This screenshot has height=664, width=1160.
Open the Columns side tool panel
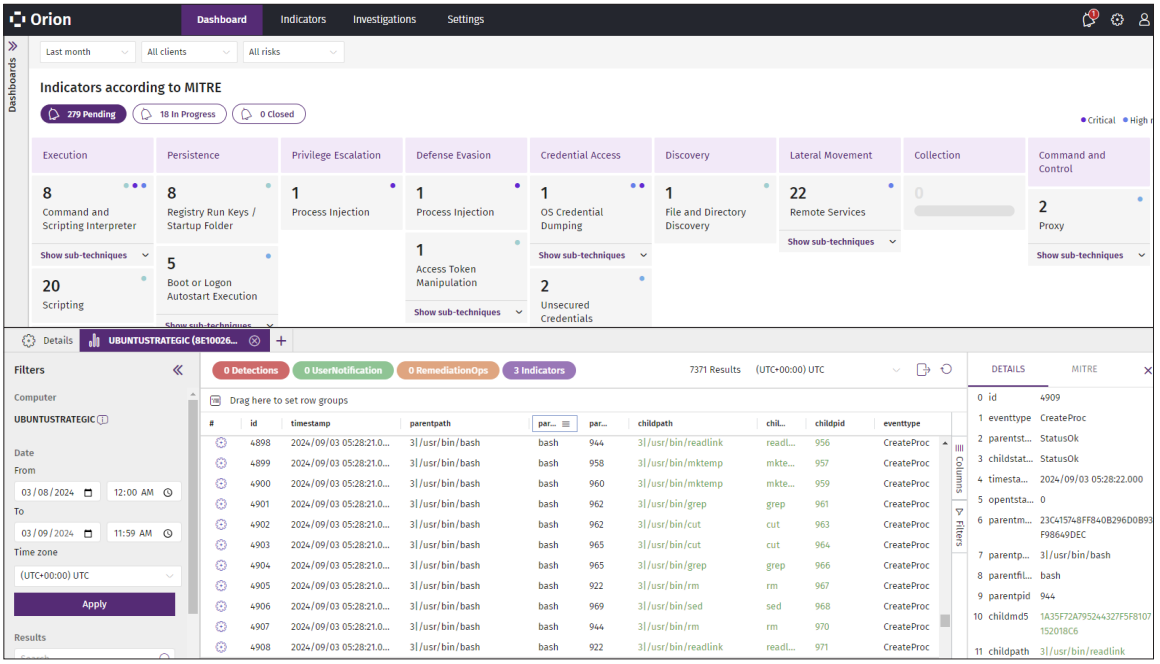(x=959, y=469)
